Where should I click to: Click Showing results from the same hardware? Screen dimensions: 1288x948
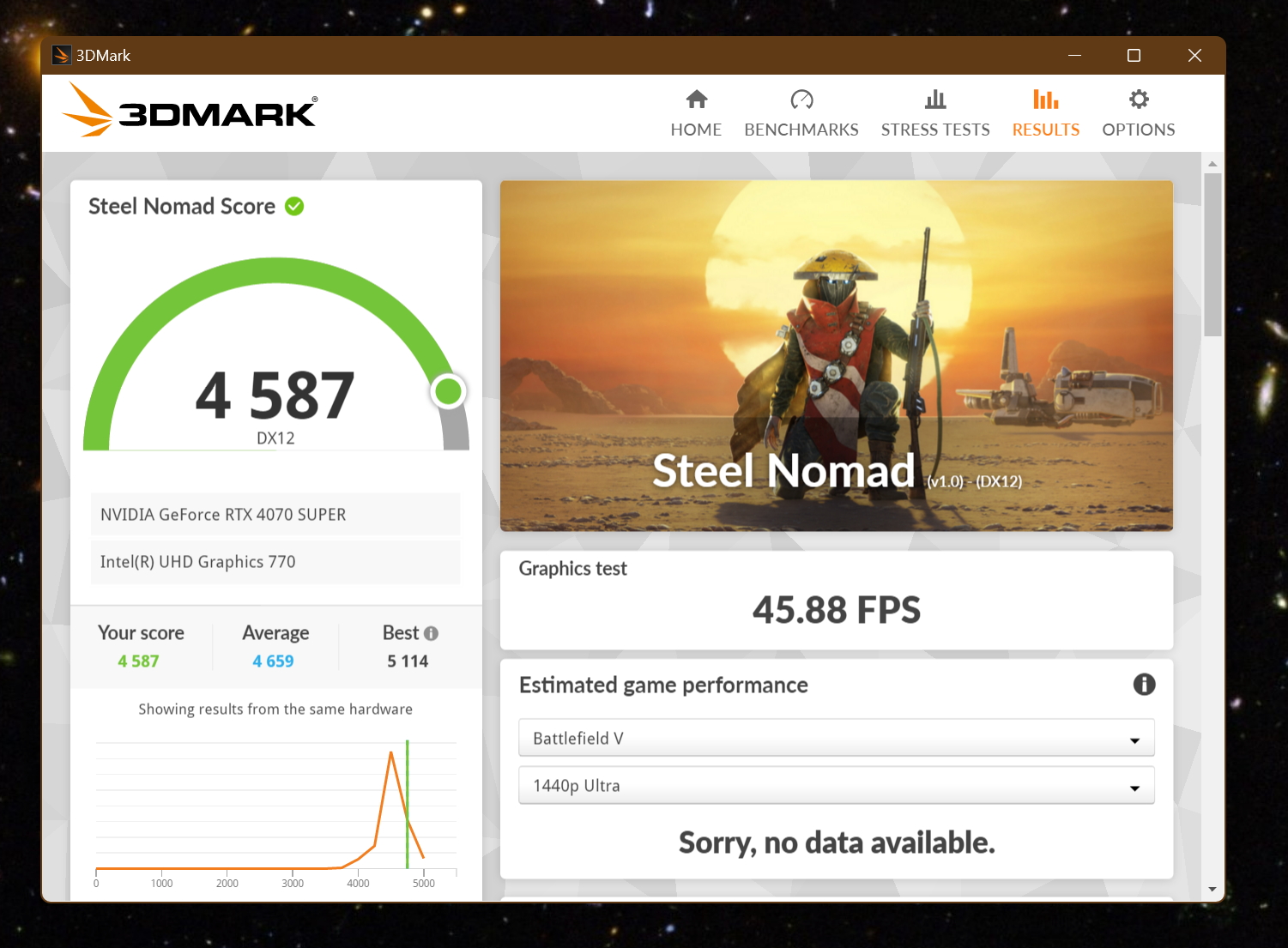pos(275,709)
